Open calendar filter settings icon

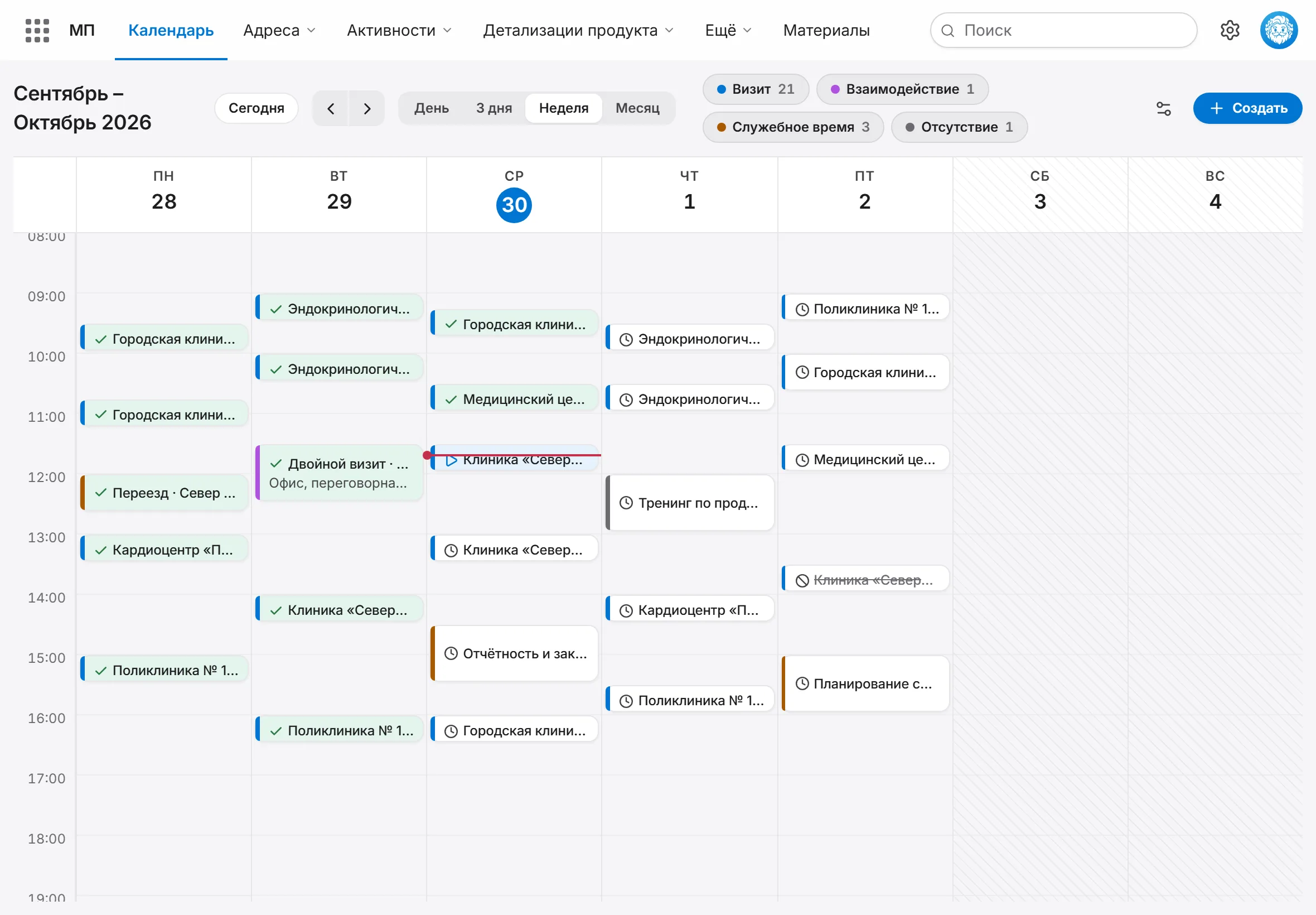click(x=1163, y=108)
